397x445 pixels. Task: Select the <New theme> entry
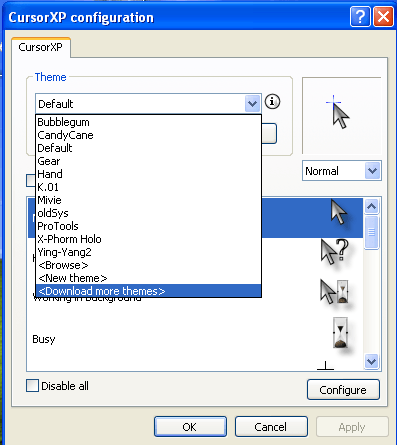click(148, 278)
